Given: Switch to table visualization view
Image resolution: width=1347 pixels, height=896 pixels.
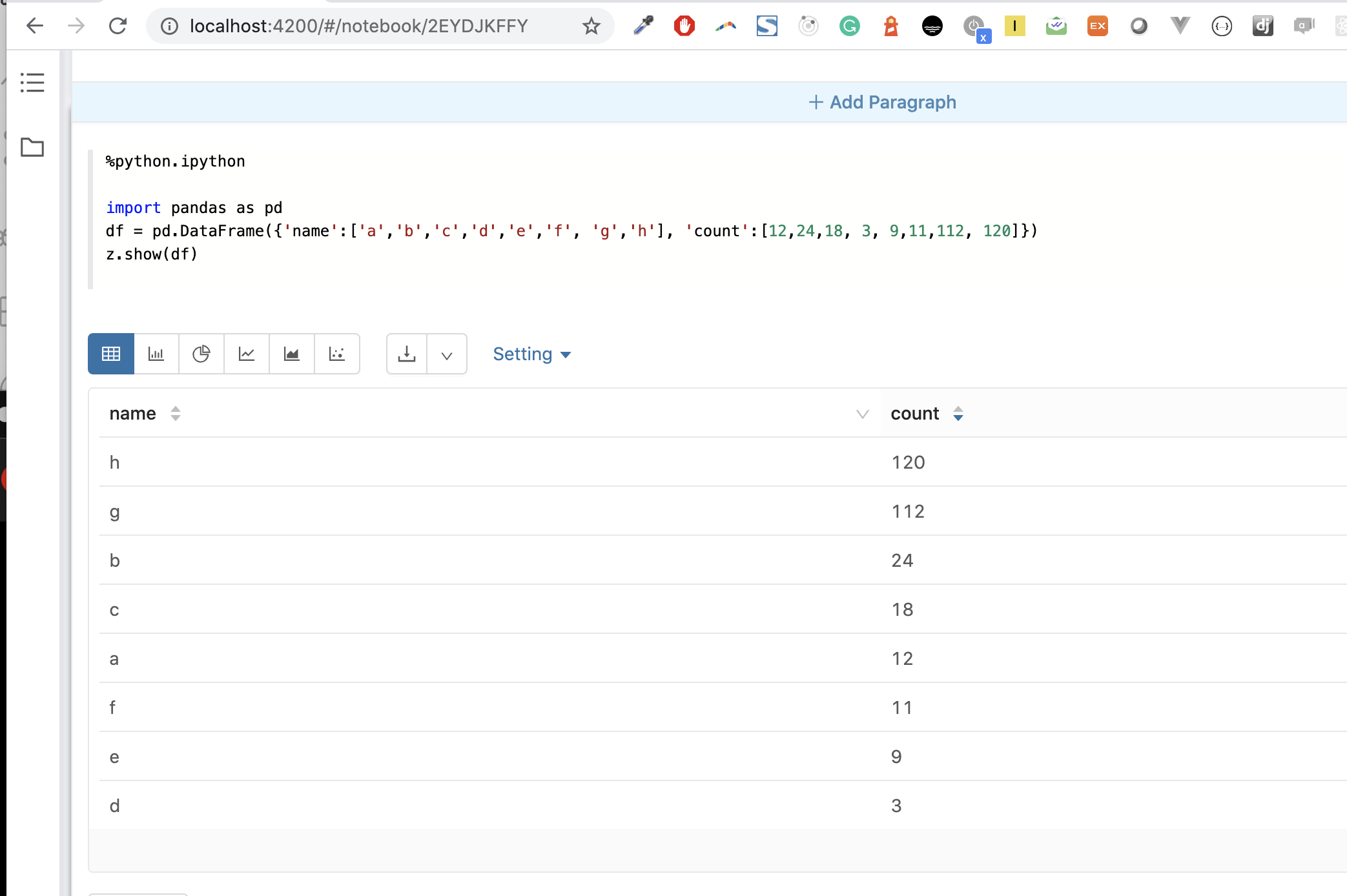Looking at the screenshot, I should click(111, 354).
